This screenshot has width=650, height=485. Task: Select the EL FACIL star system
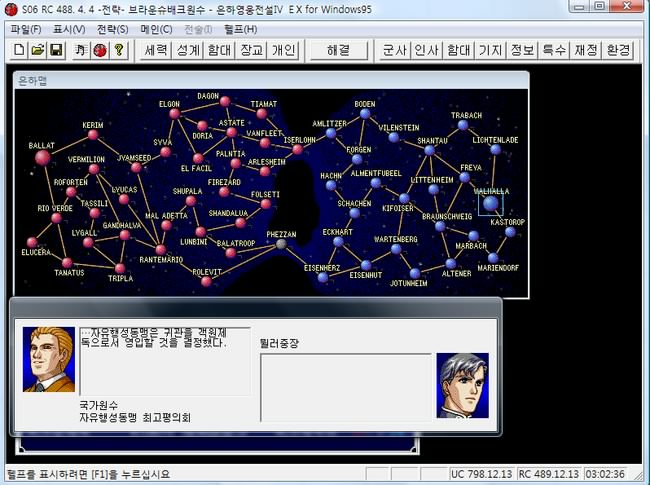click(198, 158)
